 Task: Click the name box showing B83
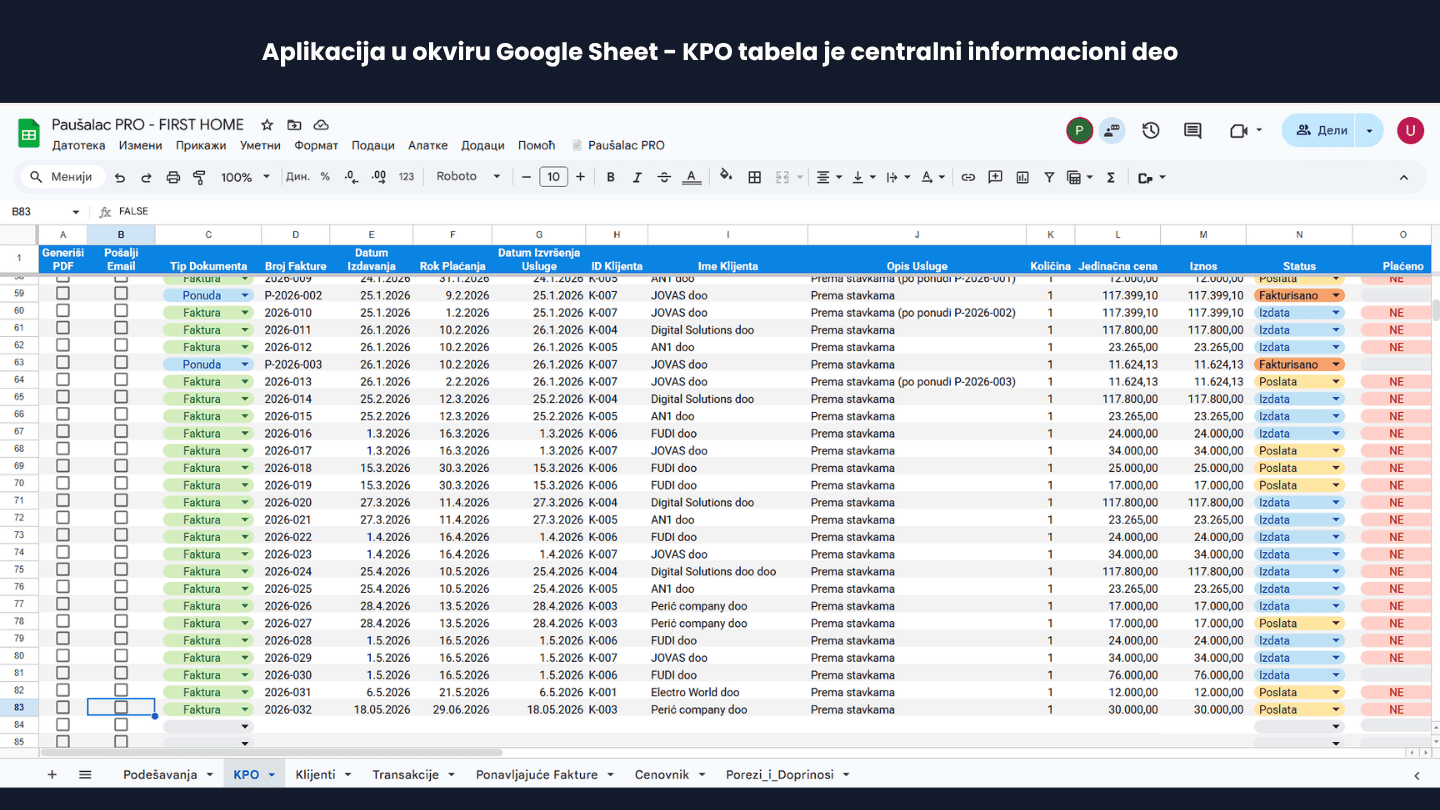46,212
